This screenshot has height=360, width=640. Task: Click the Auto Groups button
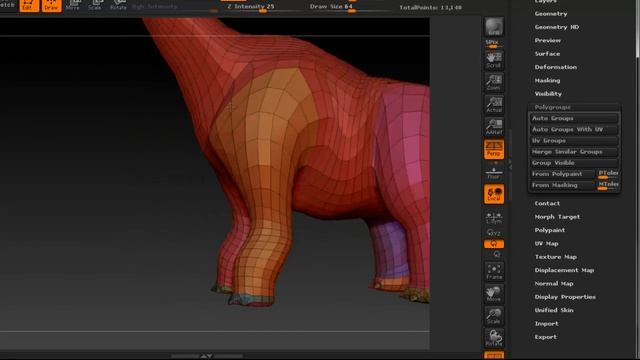[x=574, y=118]
